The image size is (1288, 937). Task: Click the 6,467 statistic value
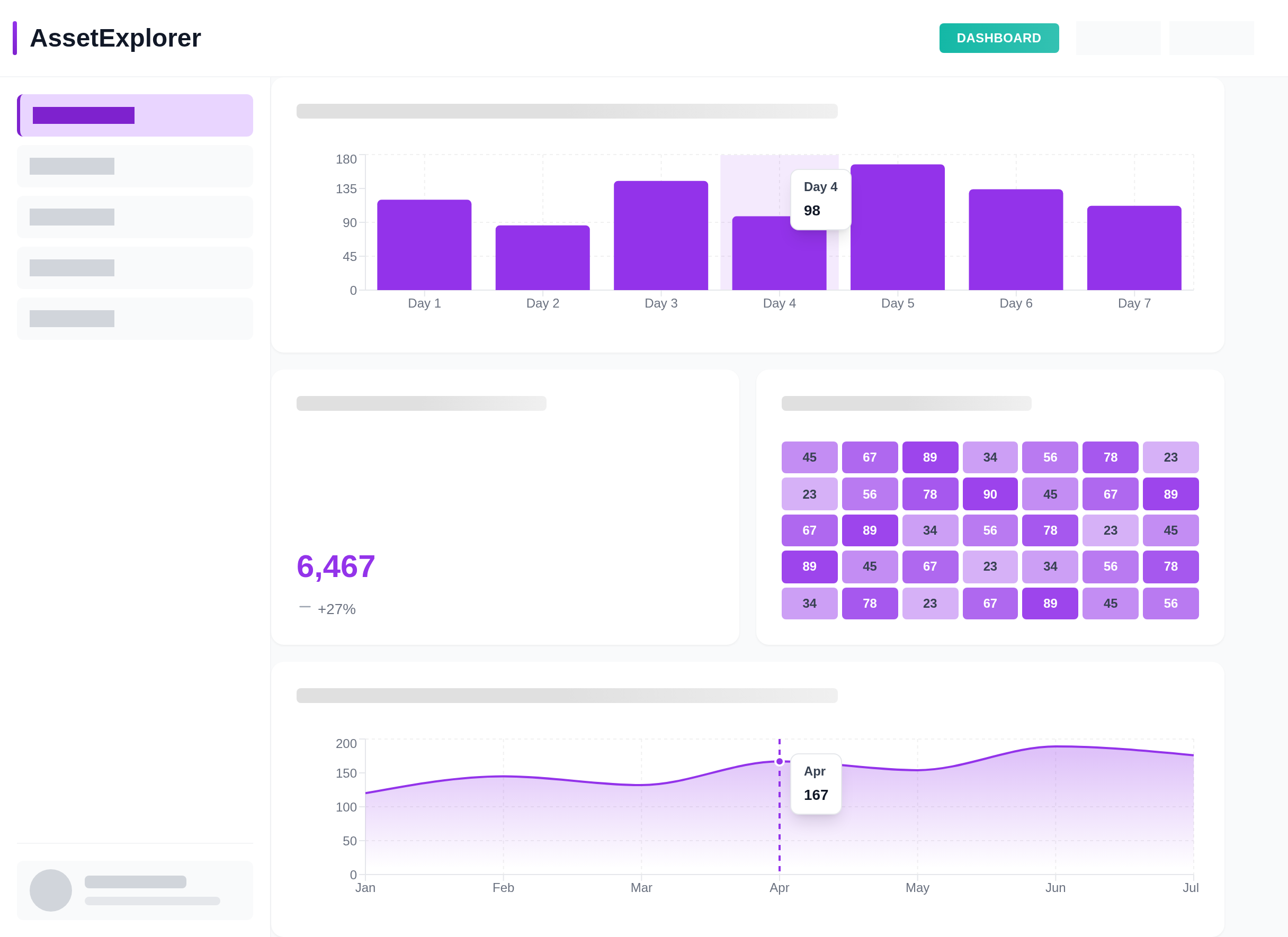click(x=336, y=565)
